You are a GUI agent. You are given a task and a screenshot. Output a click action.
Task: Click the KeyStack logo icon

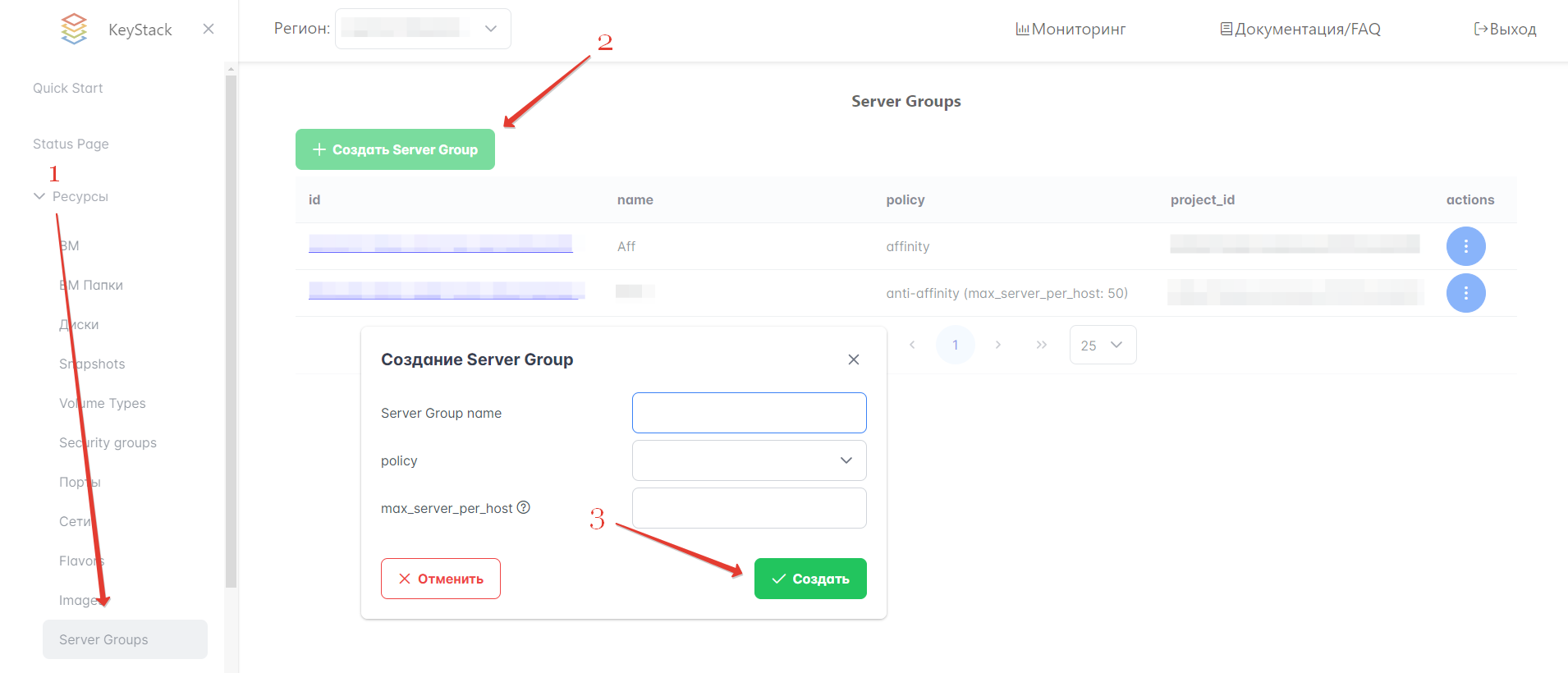point(74,29)
